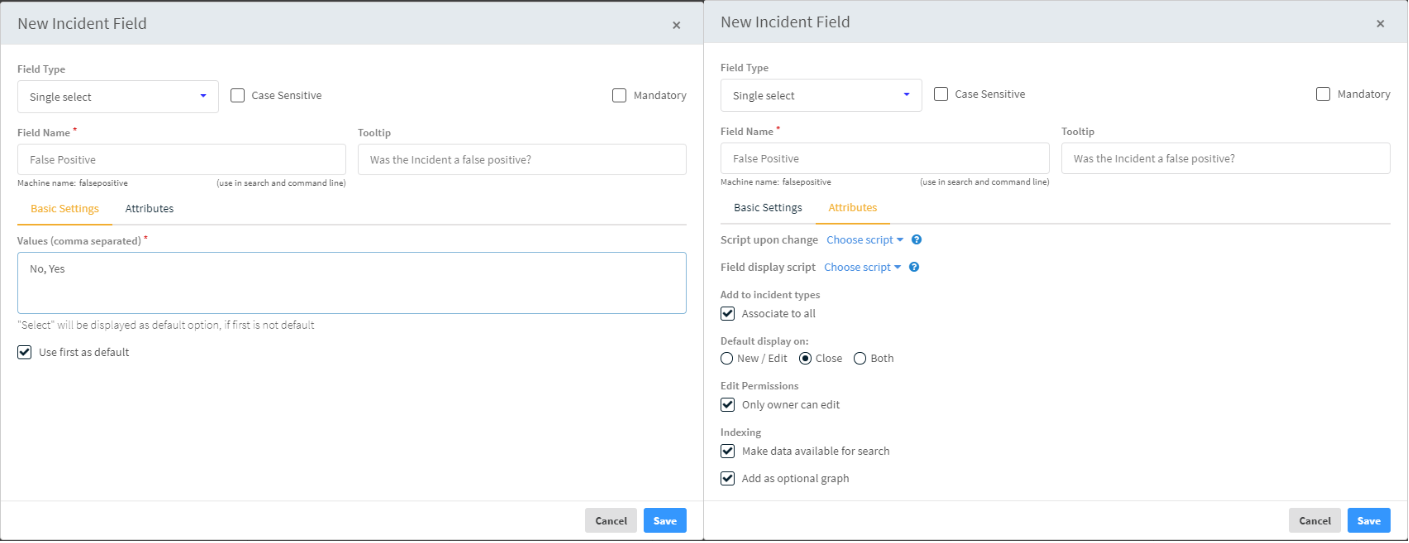
Task: Click Cancel in the left dialog
Action: (610, 521)
